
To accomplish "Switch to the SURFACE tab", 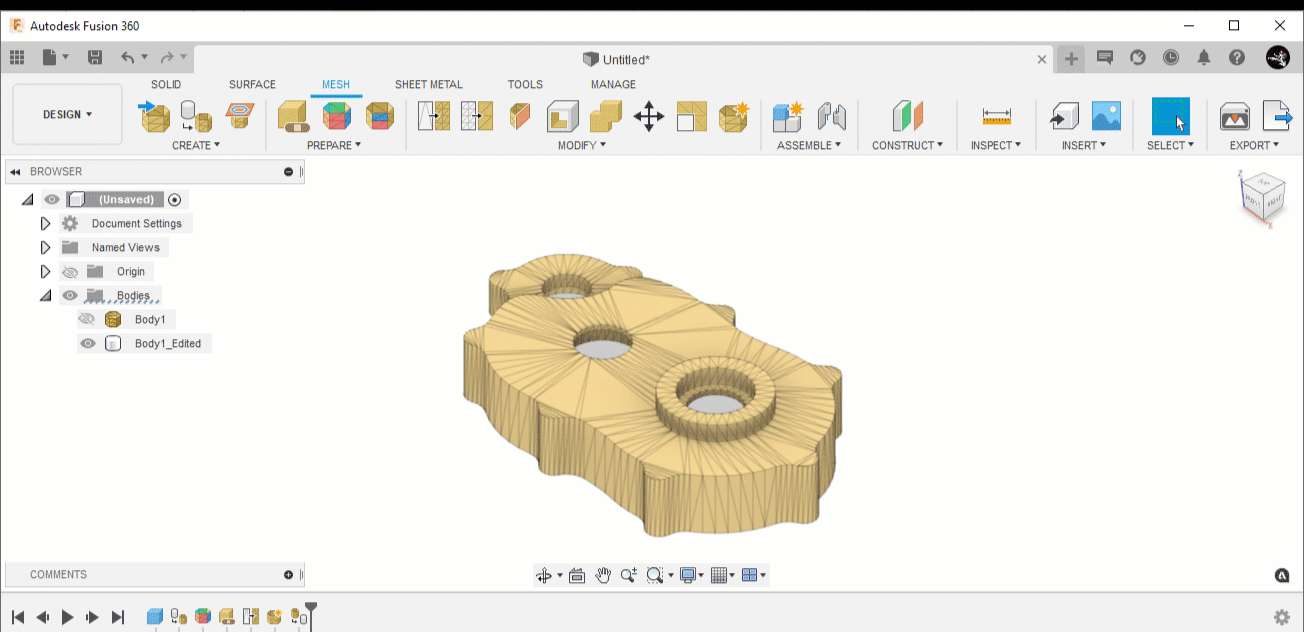I will 252,85.
